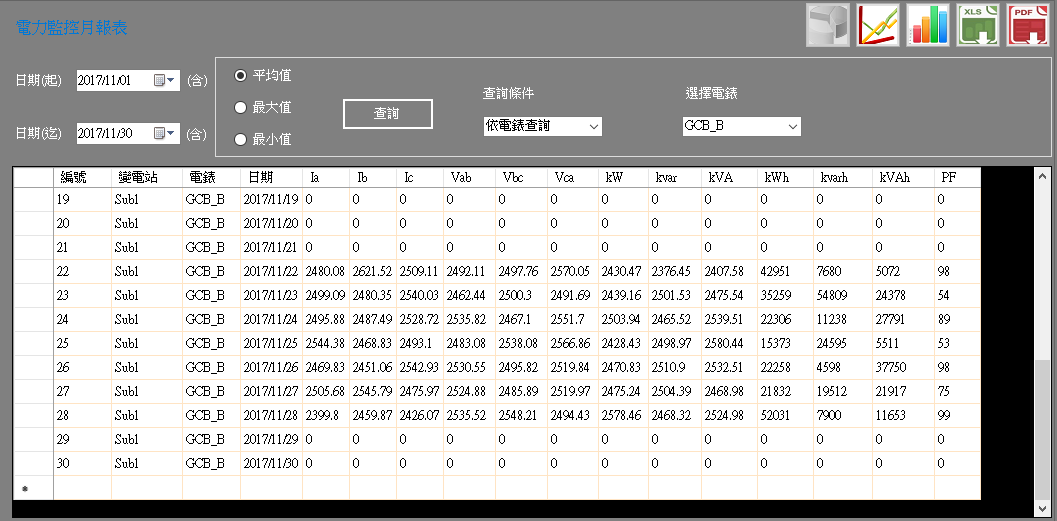Click the Vbc column header
This screenshot has width=1057, height=521.
point(521,177)
